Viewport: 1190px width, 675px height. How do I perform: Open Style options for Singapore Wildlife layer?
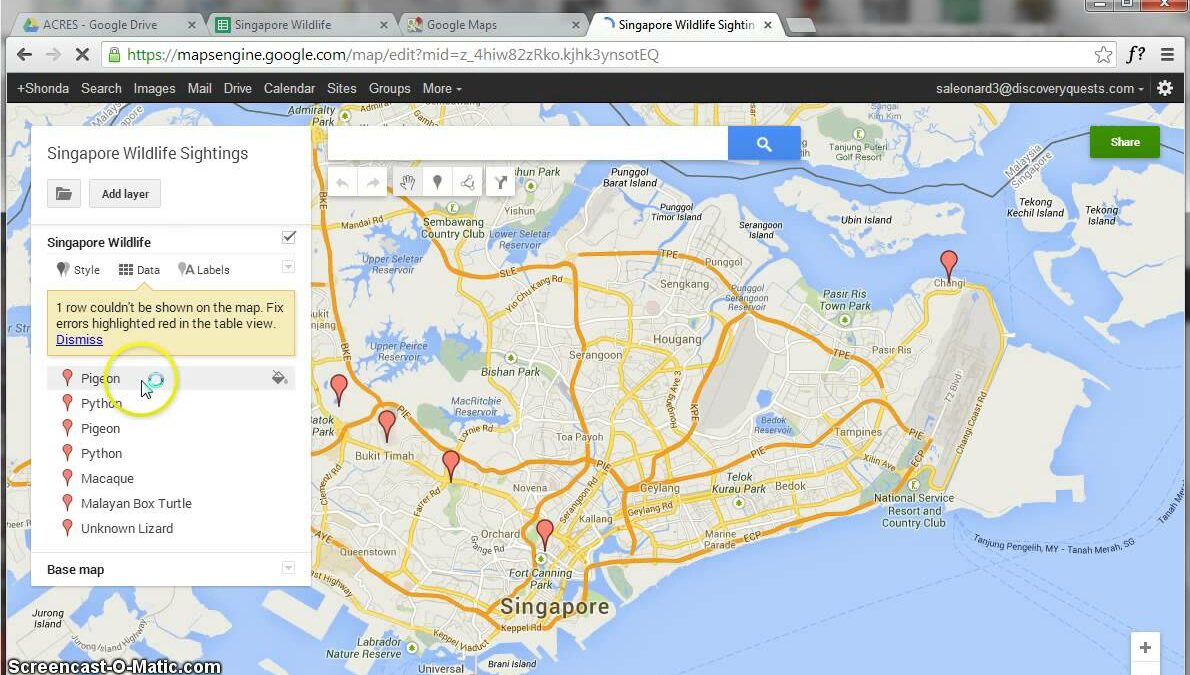[x=77, y=269]
